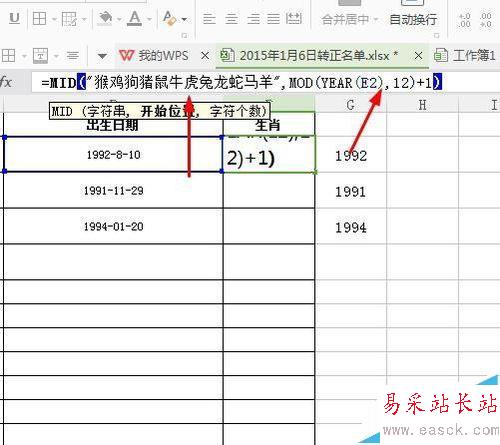The image size is (500, 445).
Task: Open the fill color dropdown arrow
Action: (119, 19)
